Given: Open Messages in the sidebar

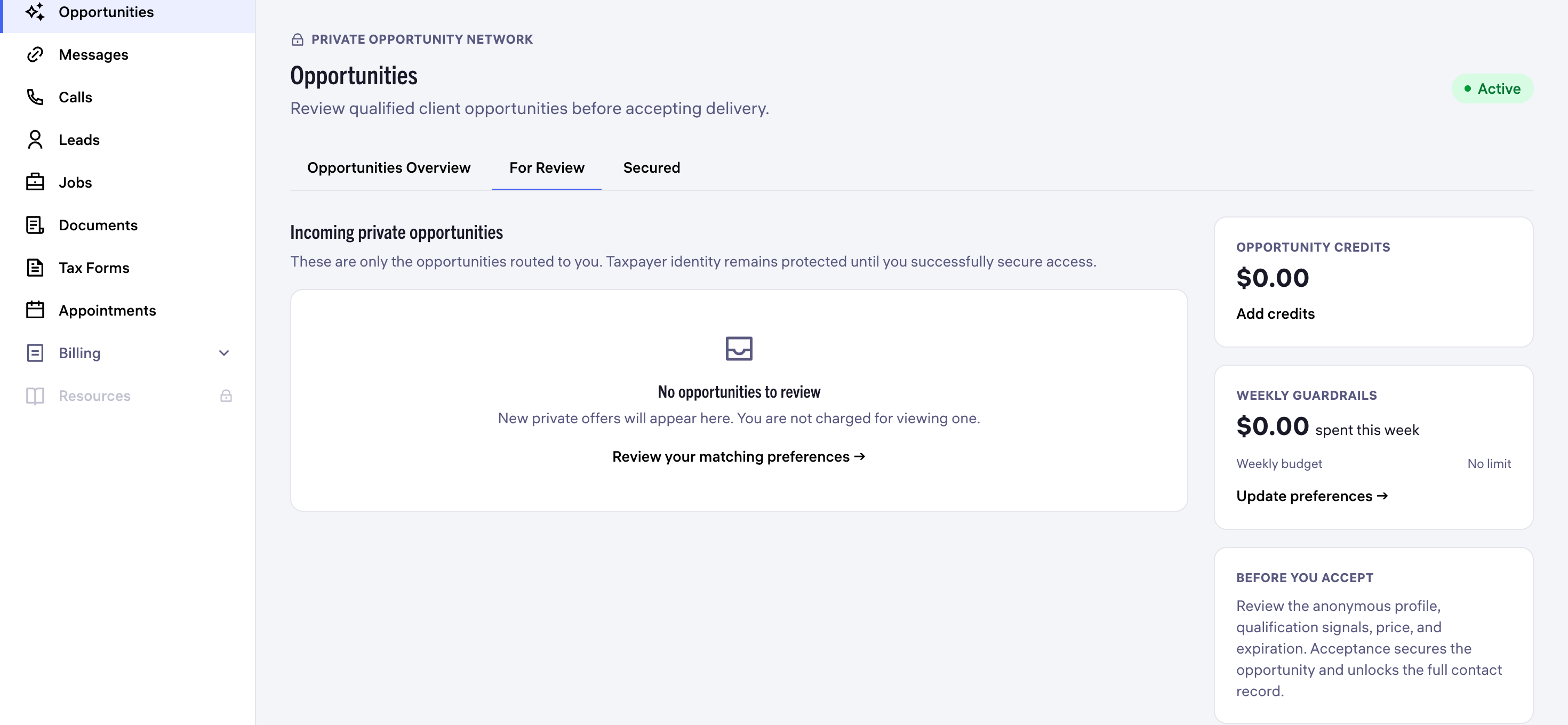Looking at the screenshot, I should pos(128,55).
